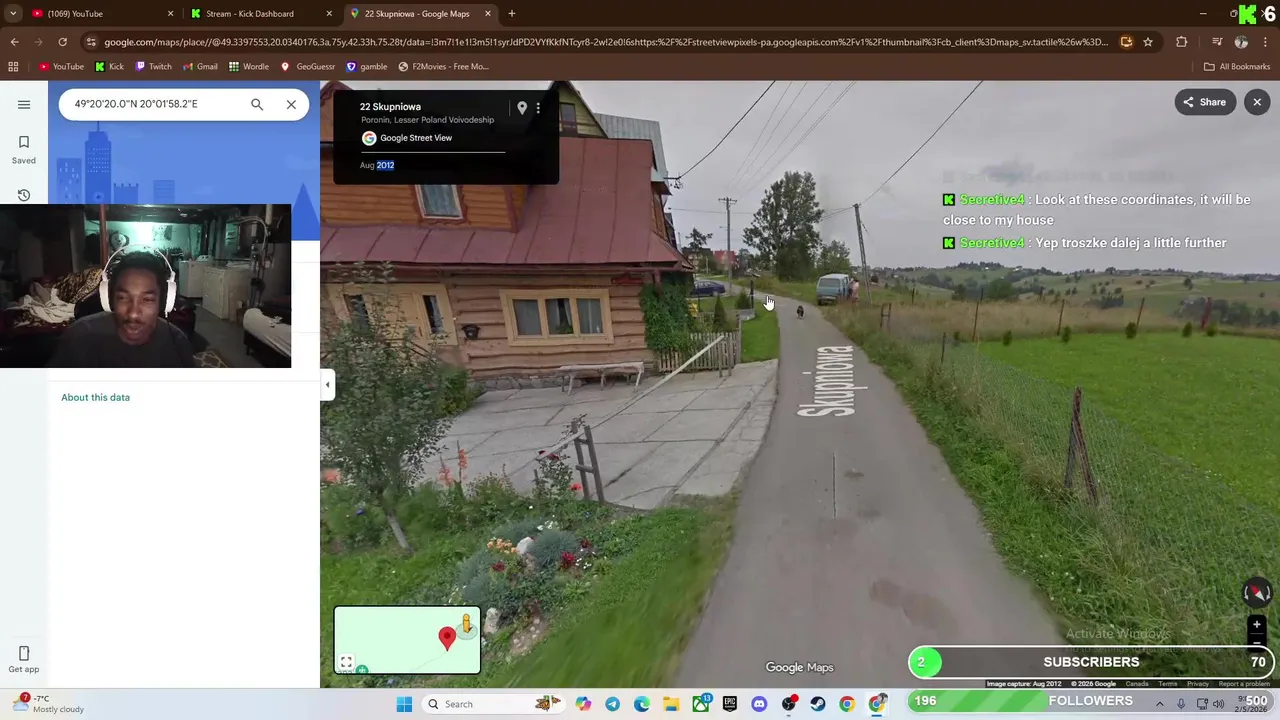
Task: Open the About this data link
Action: [x=95, y=397]
